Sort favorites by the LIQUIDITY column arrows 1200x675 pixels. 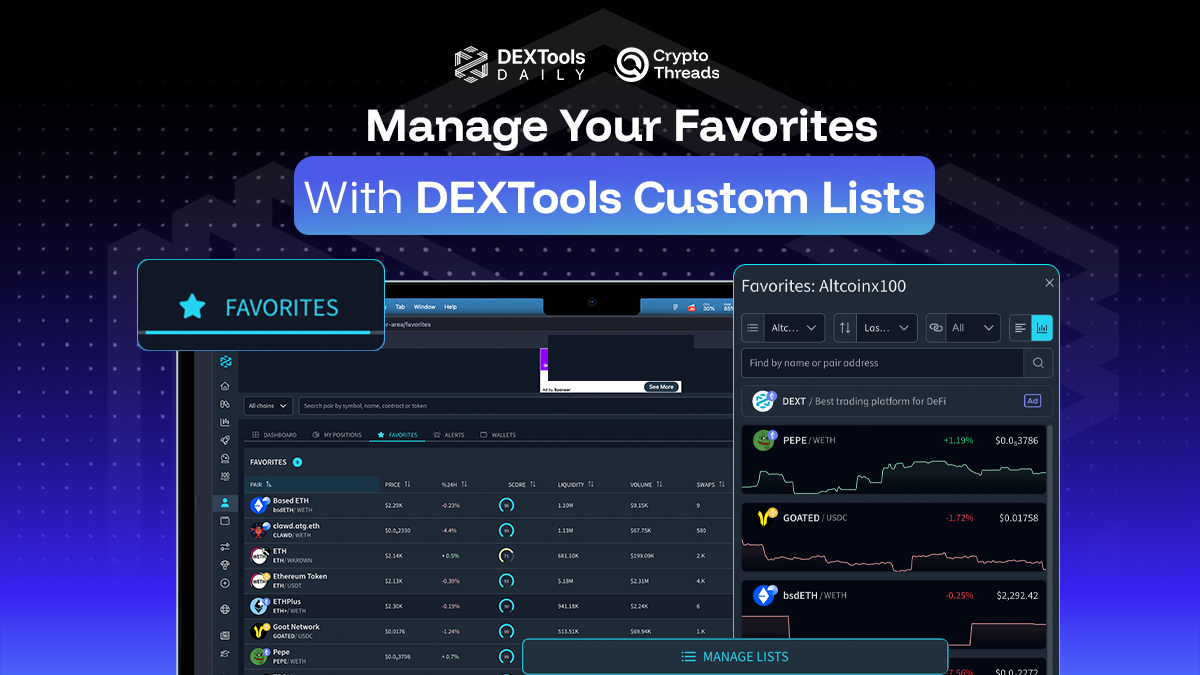pos(590,484)
